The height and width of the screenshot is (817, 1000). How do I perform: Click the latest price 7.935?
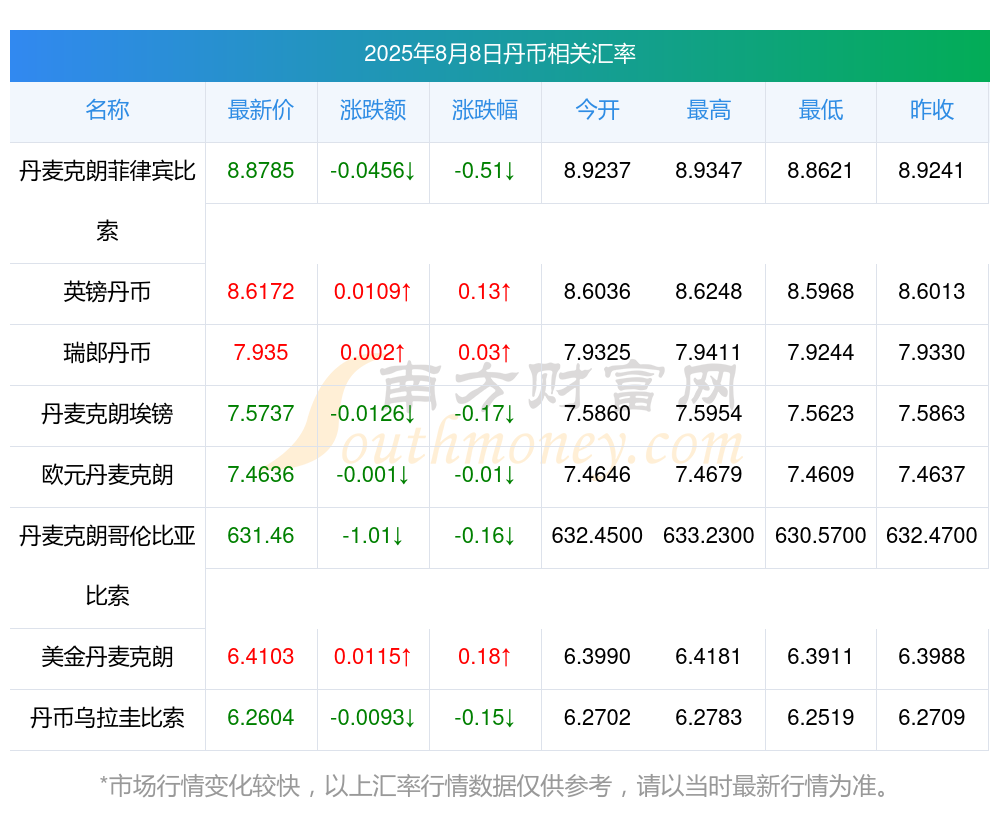(x=261, y=353)
